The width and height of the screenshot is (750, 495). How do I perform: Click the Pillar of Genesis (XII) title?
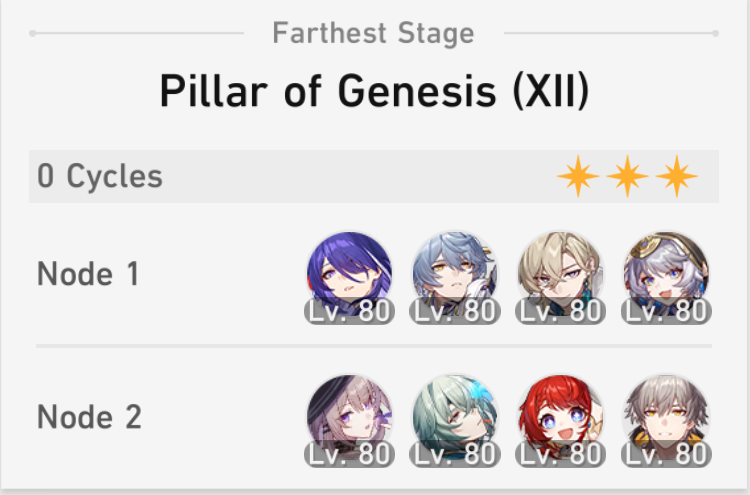coord(375,91)
